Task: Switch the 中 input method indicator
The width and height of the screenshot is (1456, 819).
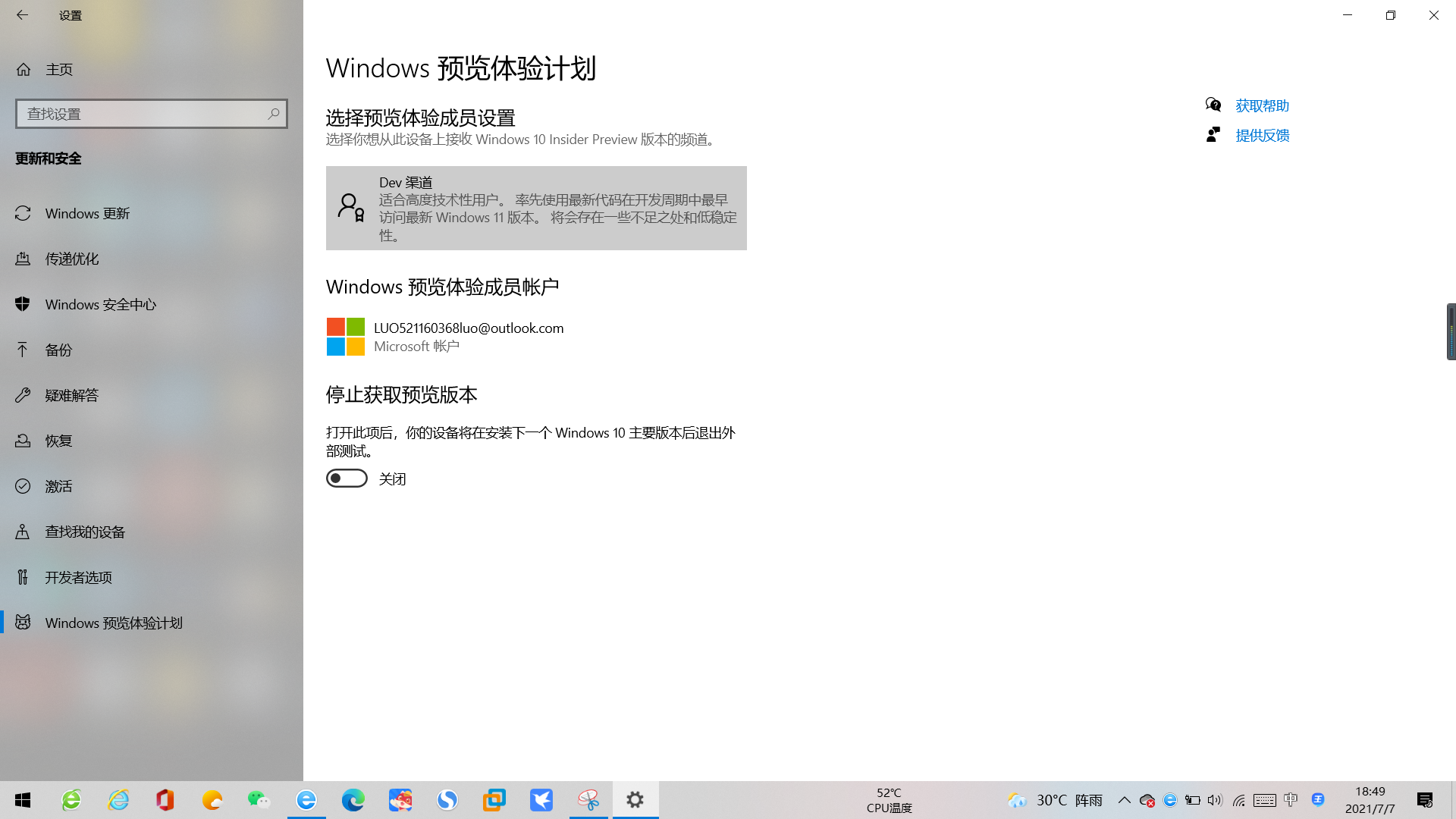Action: [1291, 800]
